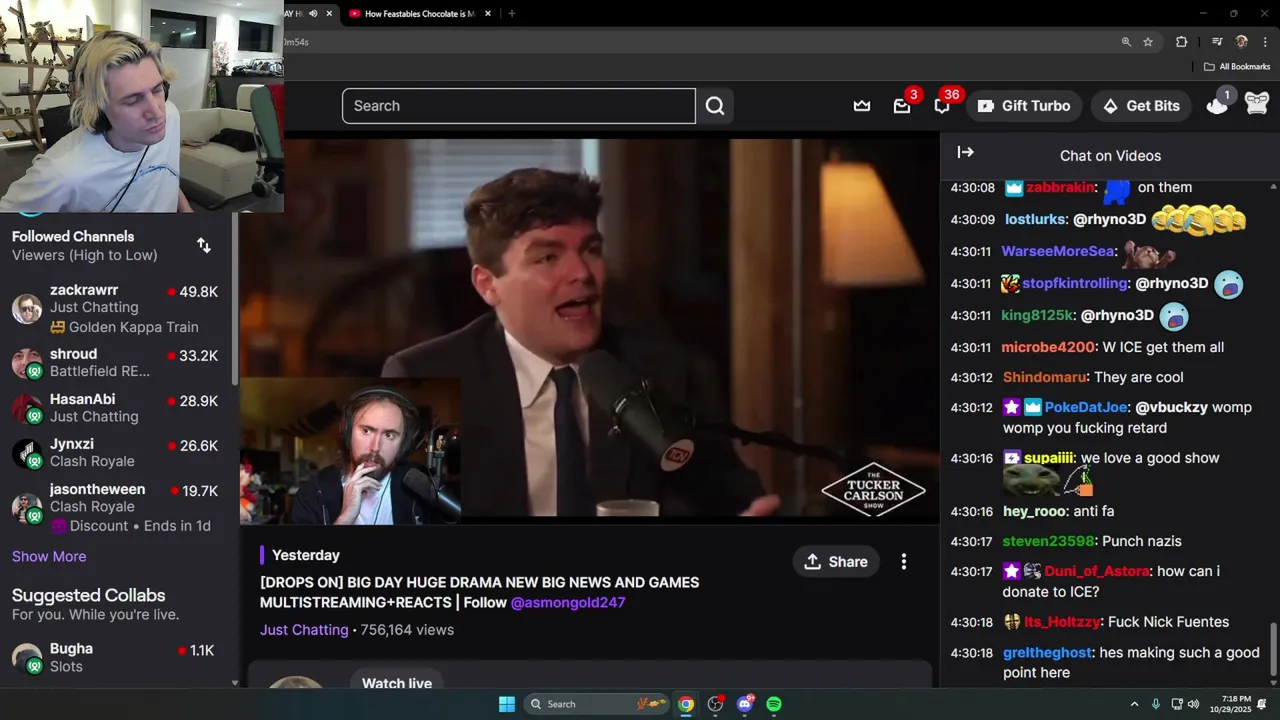
Task: Switch to How Feastables Chocolate YouTube tab
Action: click(x=418, y=14)
